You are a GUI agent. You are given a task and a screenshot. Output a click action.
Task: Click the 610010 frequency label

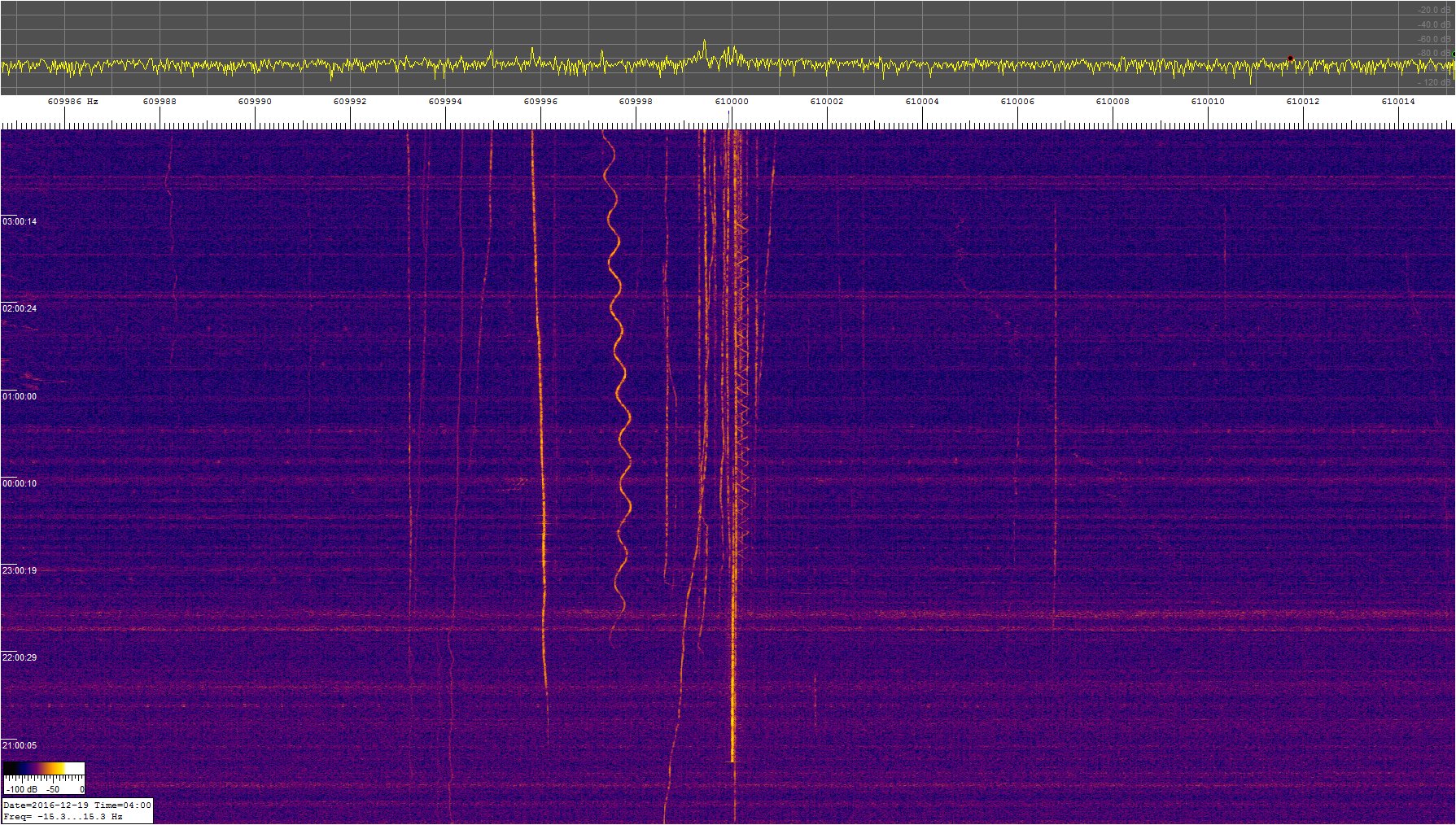tap(1208, 102)
